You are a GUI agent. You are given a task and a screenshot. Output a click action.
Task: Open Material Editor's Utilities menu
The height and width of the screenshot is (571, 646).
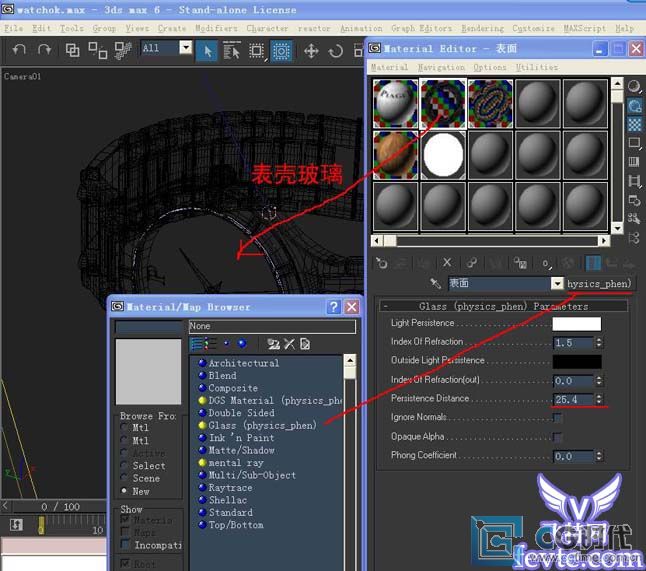point(537,67)
